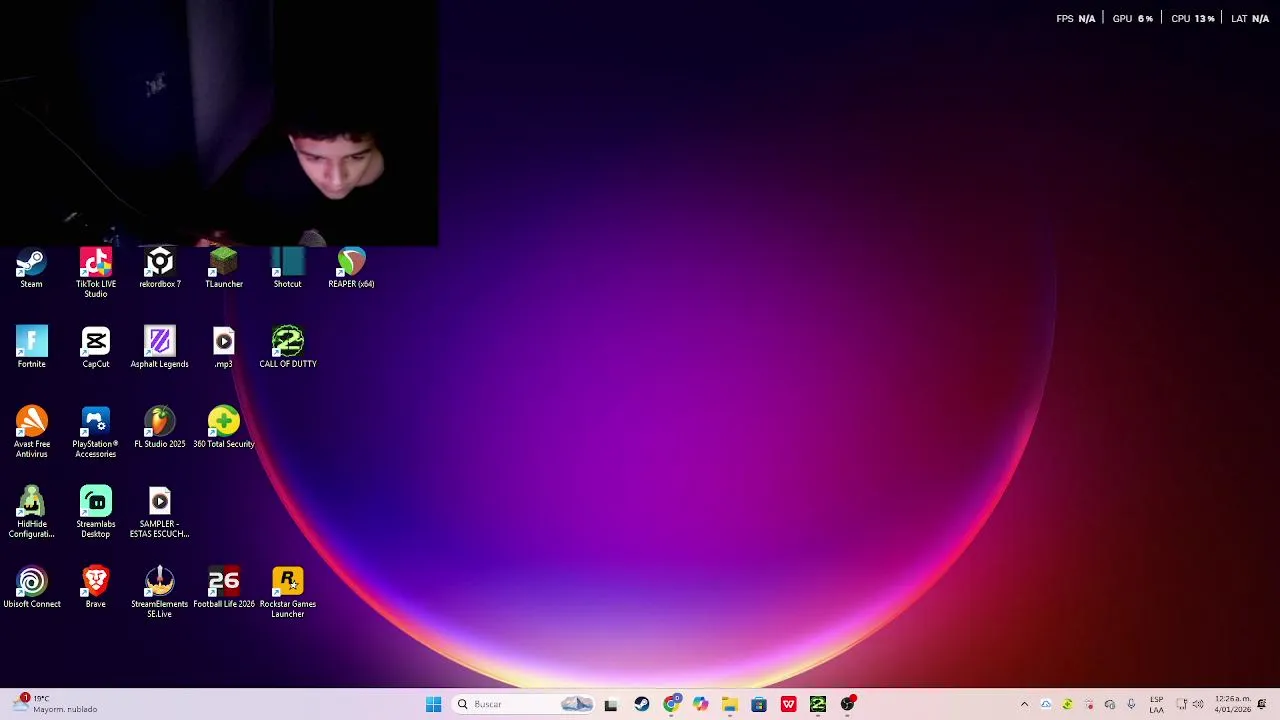Open the volume speaker tray icon
1280x720 pixels.
[x=1198, y=704]
